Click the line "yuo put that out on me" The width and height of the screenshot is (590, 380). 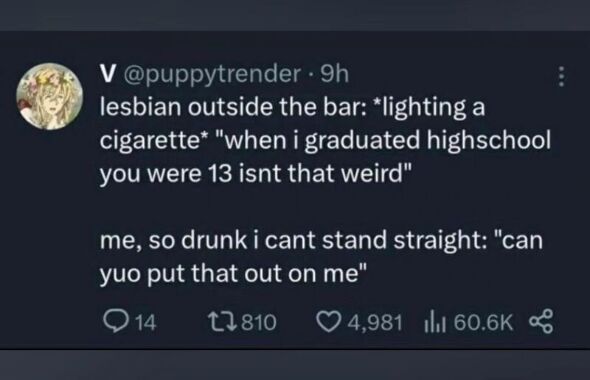coord(233,274)
